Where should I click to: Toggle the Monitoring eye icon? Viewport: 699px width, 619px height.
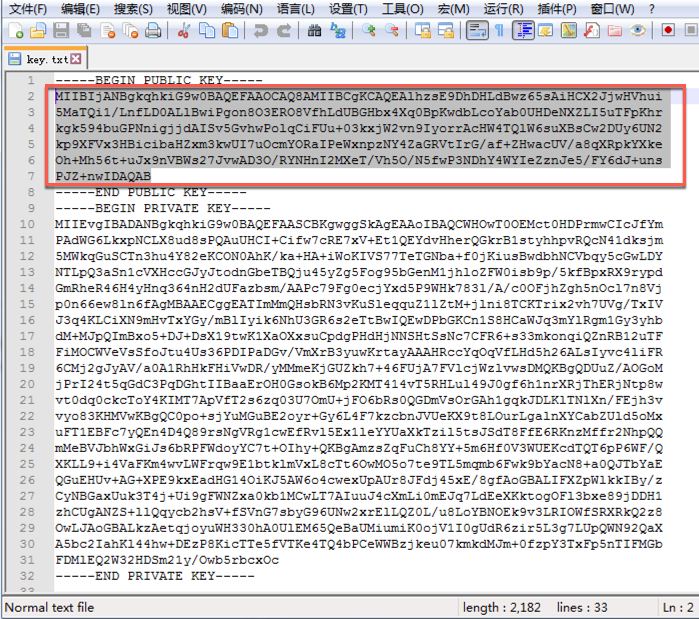(638, 30)
